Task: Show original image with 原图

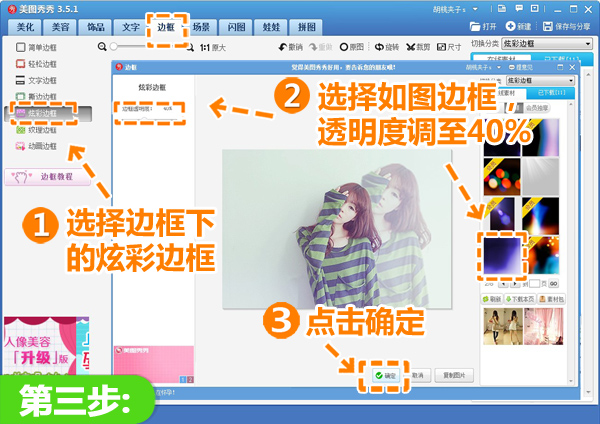Action: [352, 47]
